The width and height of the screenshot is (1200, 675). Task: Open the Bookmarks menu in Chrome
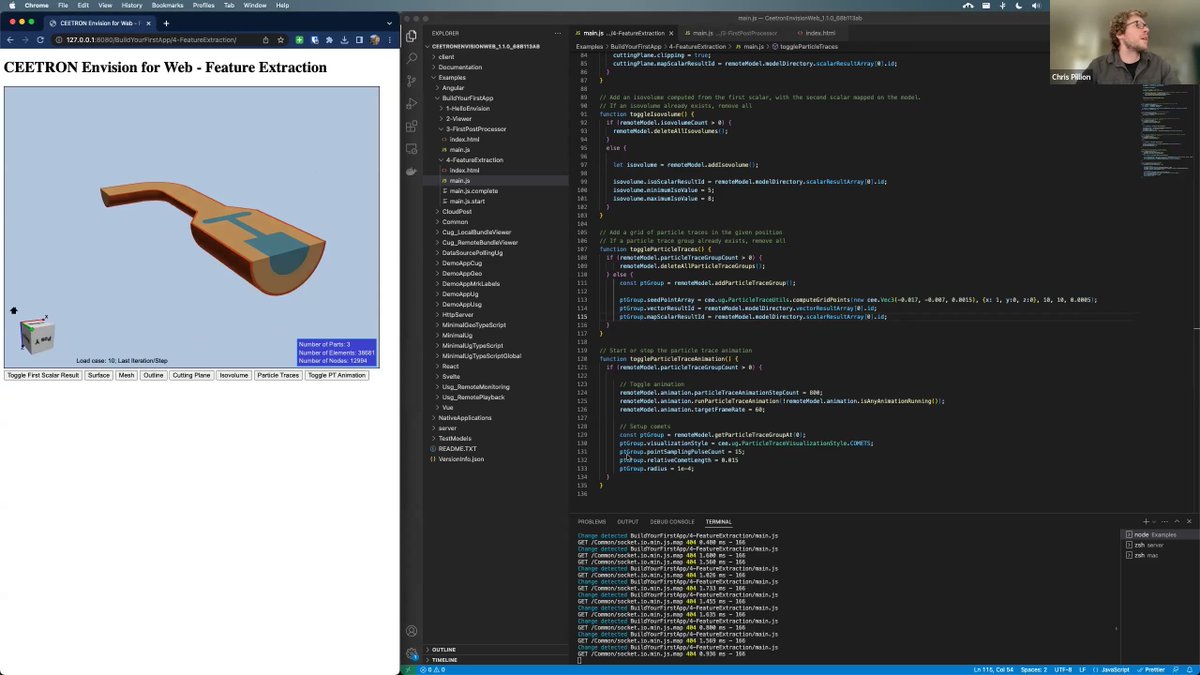point(167,5)
